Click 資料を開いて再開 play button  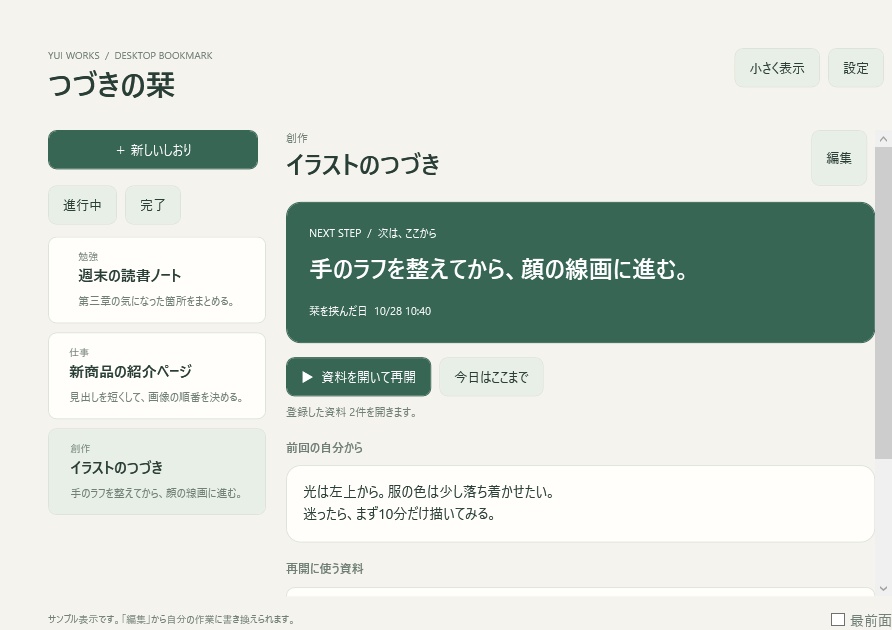[x=358, y=377]
